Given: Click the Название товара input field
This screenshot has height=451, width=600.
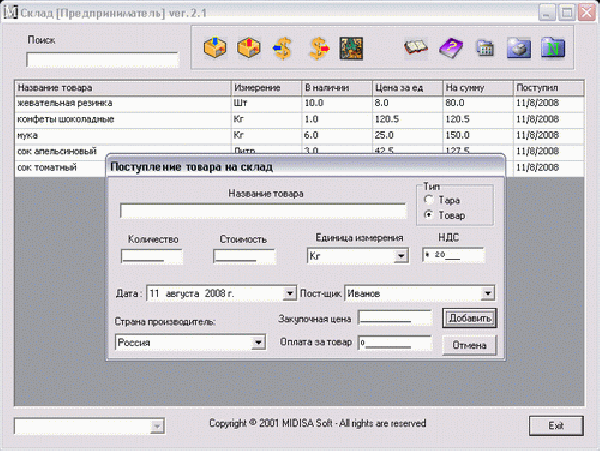Looking at the screenshot, I should pyautogui.click(x=262, y=211).
